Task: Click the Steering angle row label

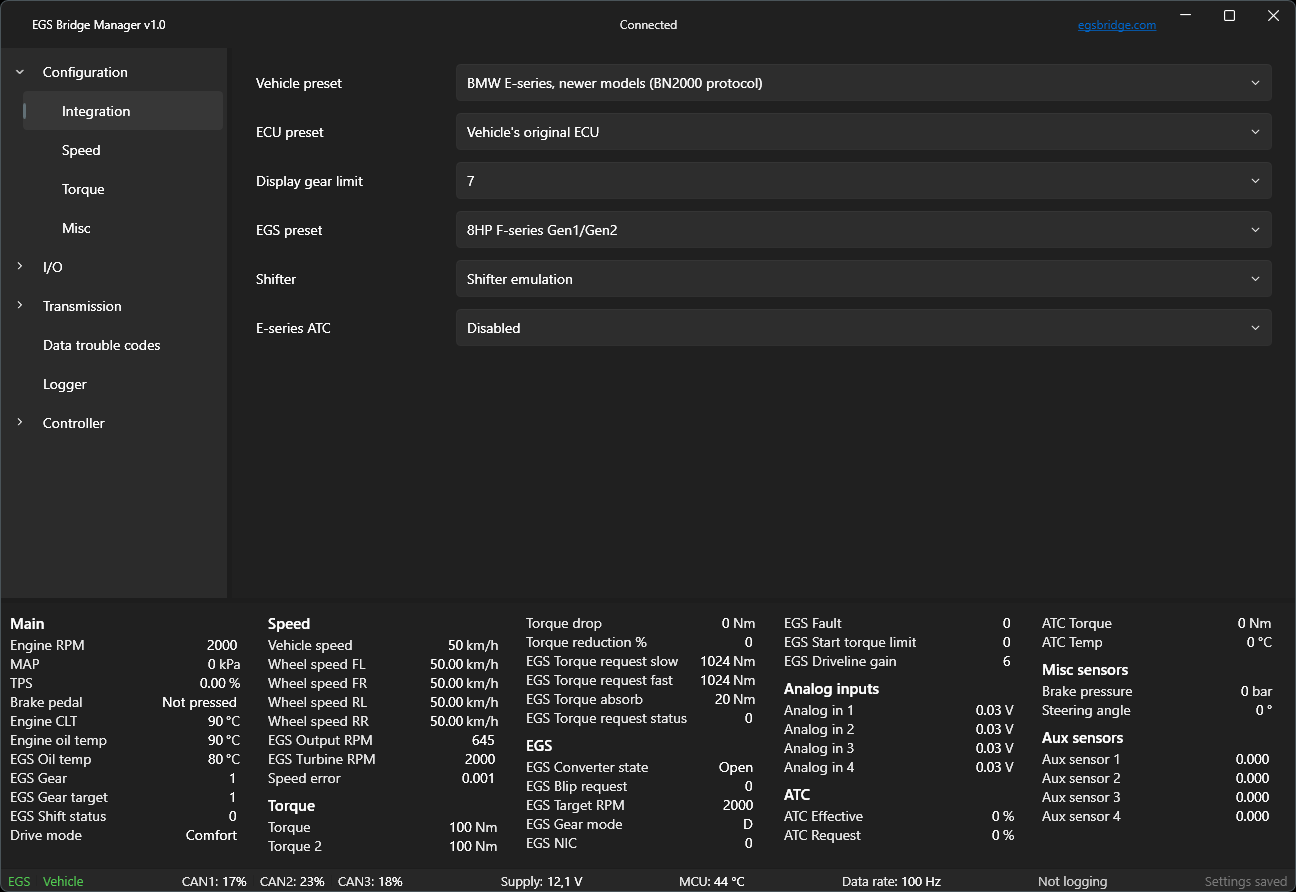Action: [1086, 710]
